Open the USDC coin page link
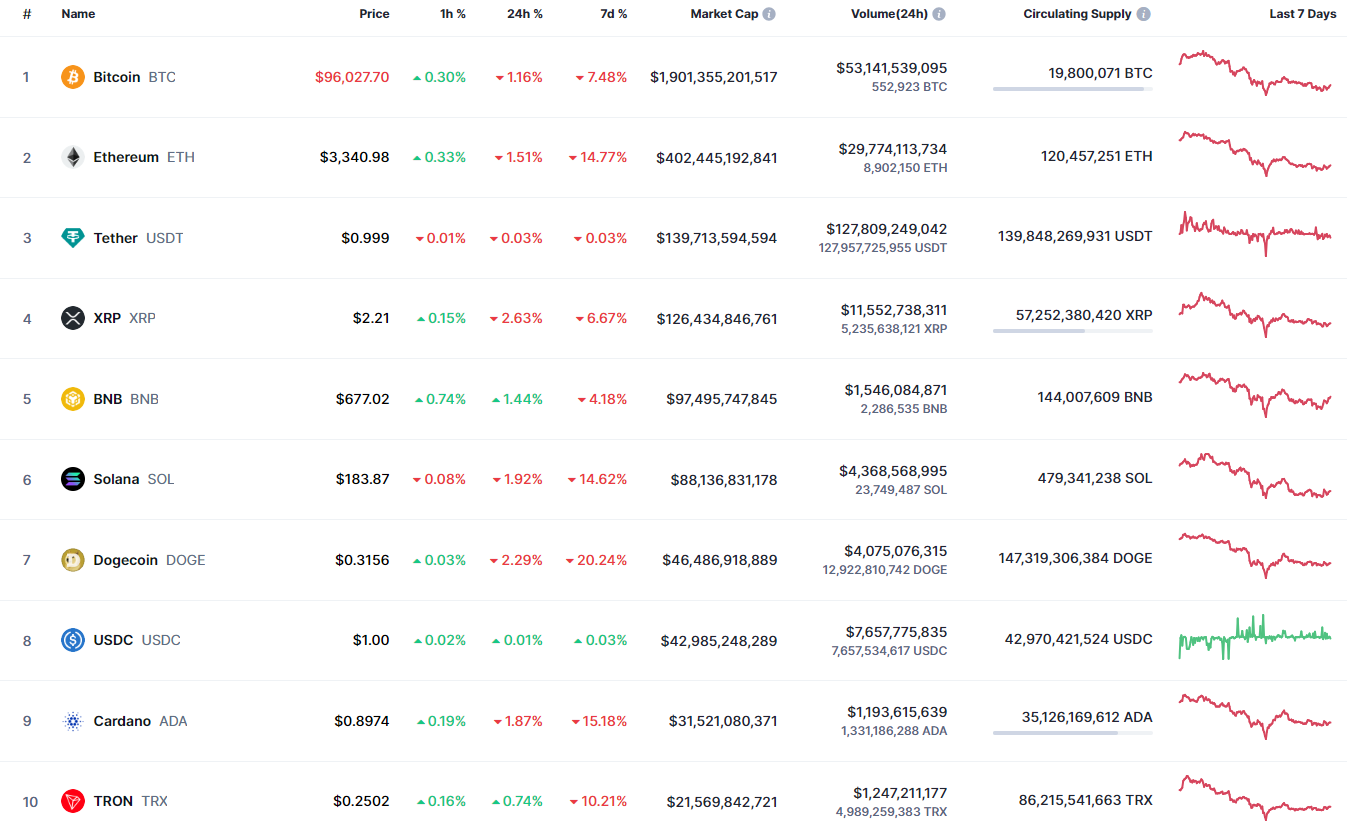The image size is (1360, 836). [136, 640]
